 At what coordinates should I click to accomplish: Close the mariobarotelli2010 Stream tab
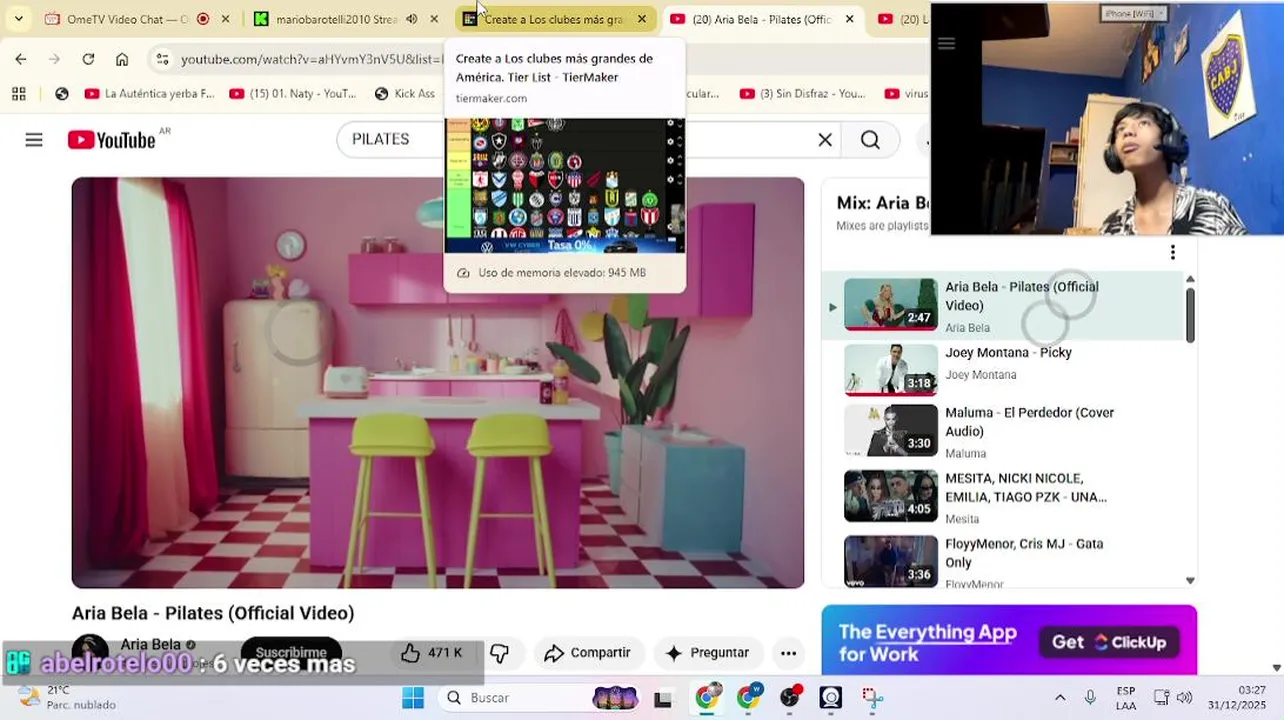[x=434, y=19]
